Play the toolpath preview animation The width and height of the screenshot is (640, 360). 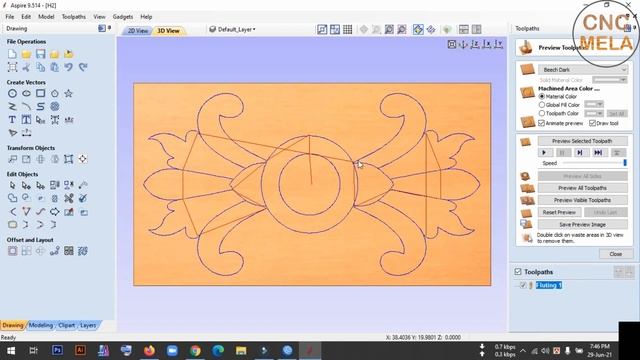545,152
